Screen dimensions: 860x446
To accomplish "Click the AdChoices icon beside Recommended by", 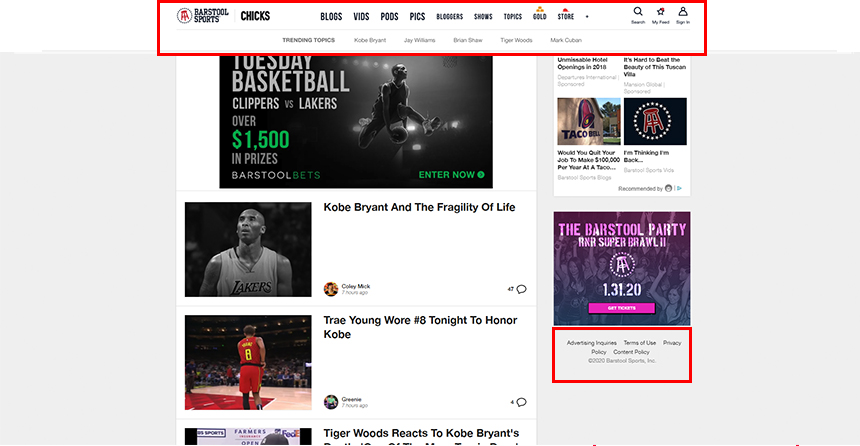I will coord(680,188).
